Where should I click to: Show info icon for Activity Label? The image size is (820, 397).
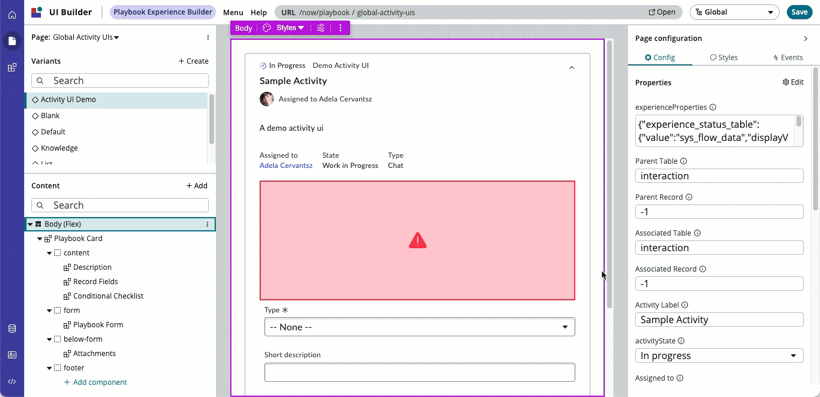click(x=685, y=305)
